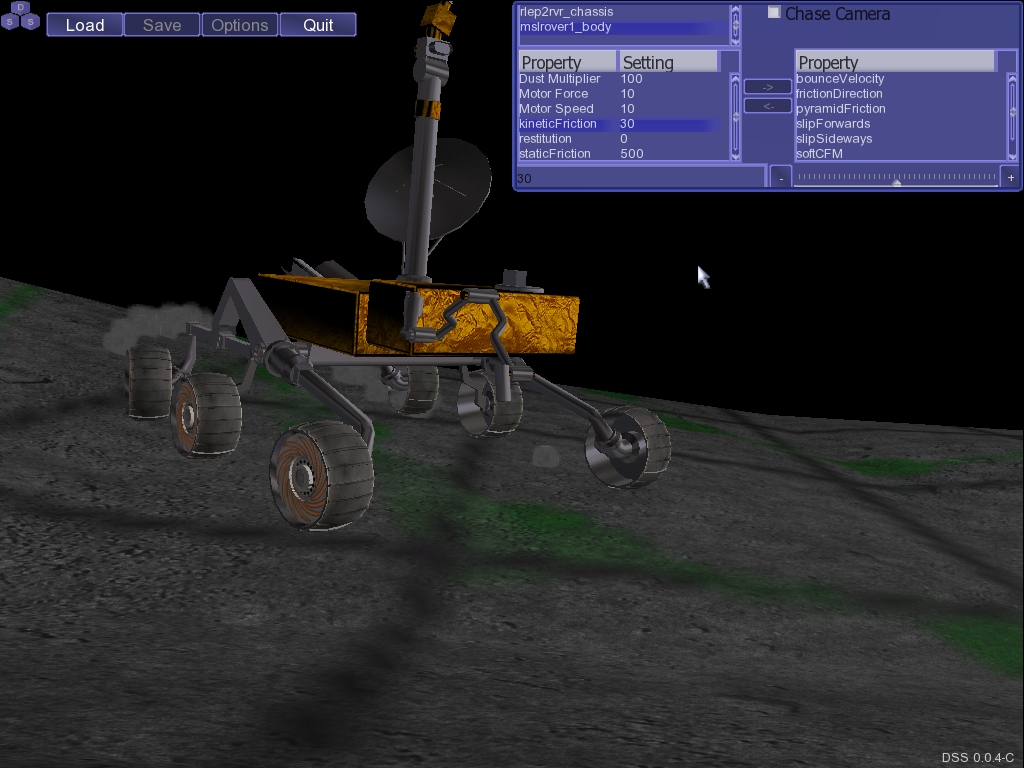Click the Quit button
The height and width of the screenshot is (768, 1024).
(318, 25)
